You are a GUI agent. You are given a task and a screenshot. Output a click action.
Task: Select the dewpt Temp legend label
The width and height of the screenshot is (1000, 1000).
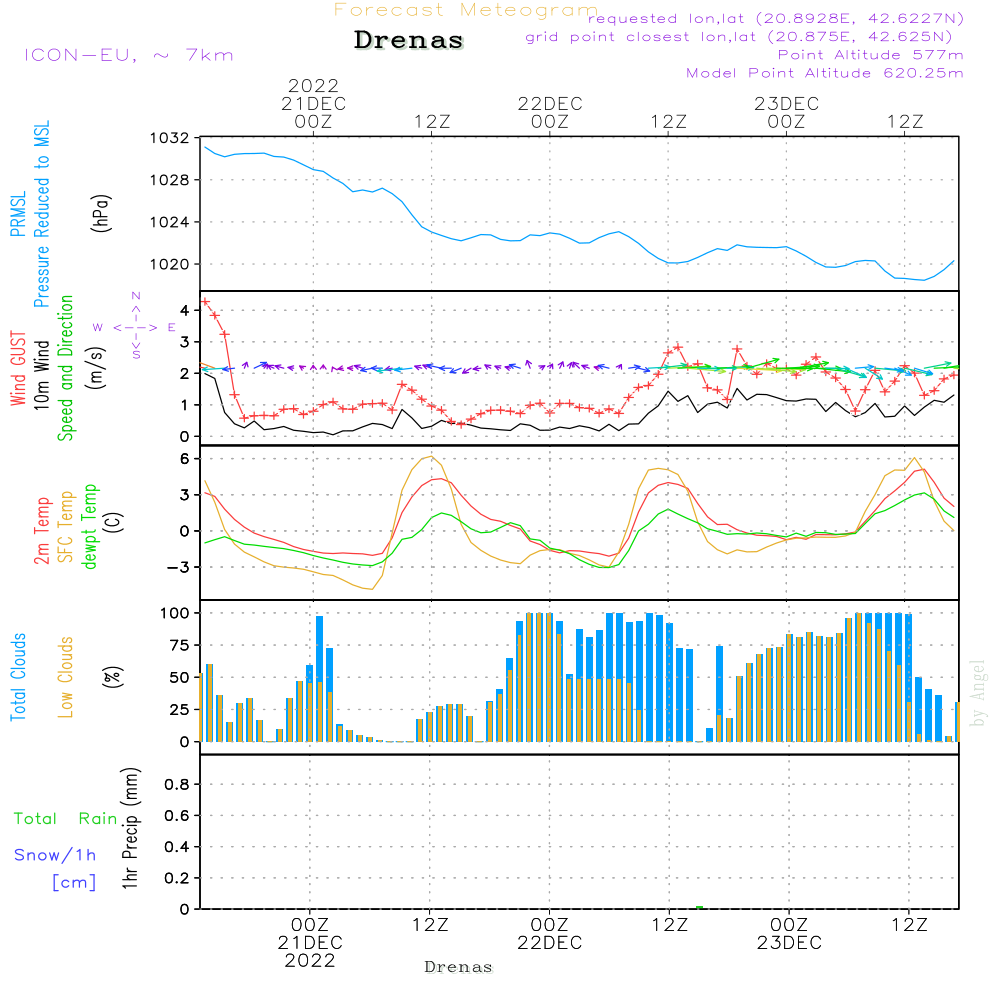(90, 526)
